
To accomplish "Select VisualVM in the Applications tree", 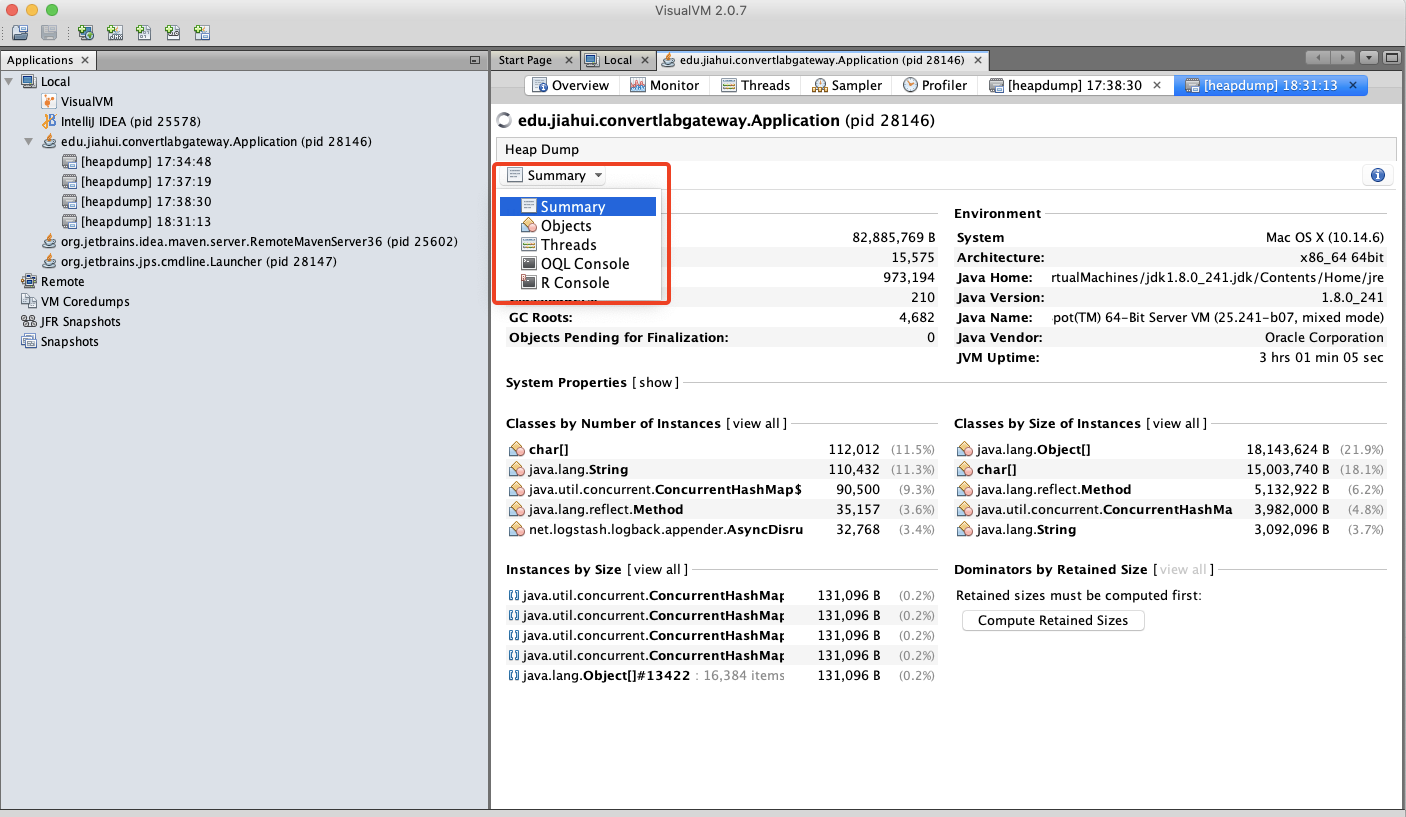I will pos(86,102).
